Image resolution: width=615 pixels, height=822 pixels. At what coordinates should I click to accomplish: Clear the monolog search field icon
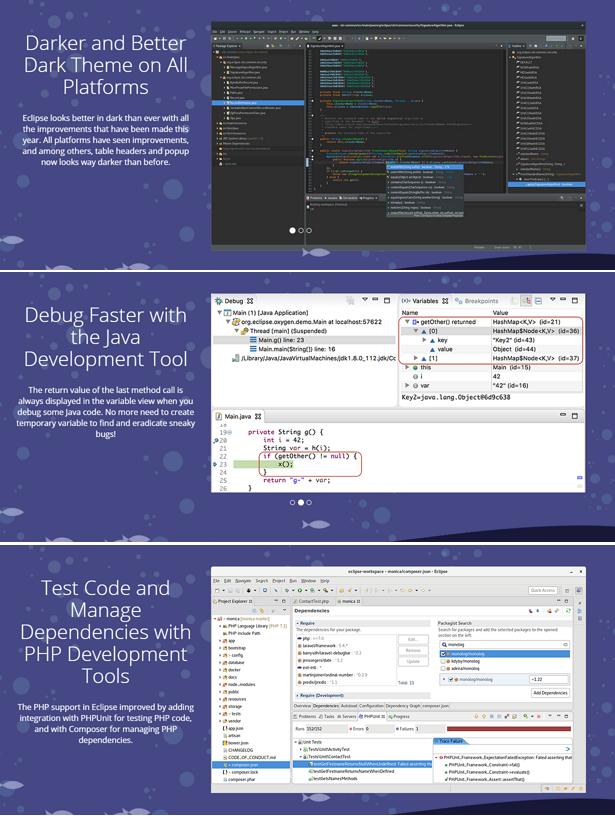[565, 644]
